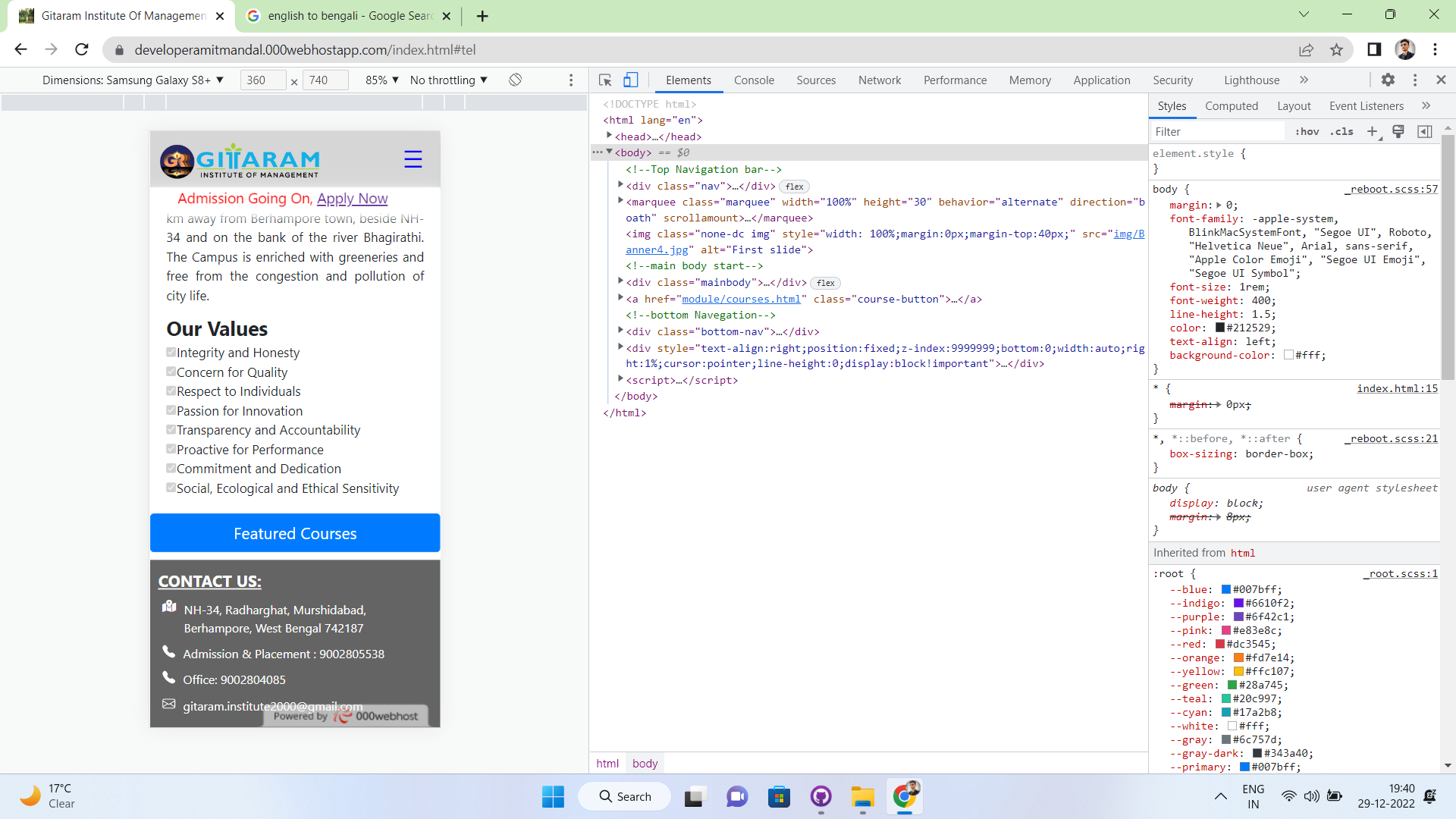The height and width of the screenshot is (819, 1456).
Task: Toggle Commitment and Dedication checkbox
Action: (x=171, y=469)
